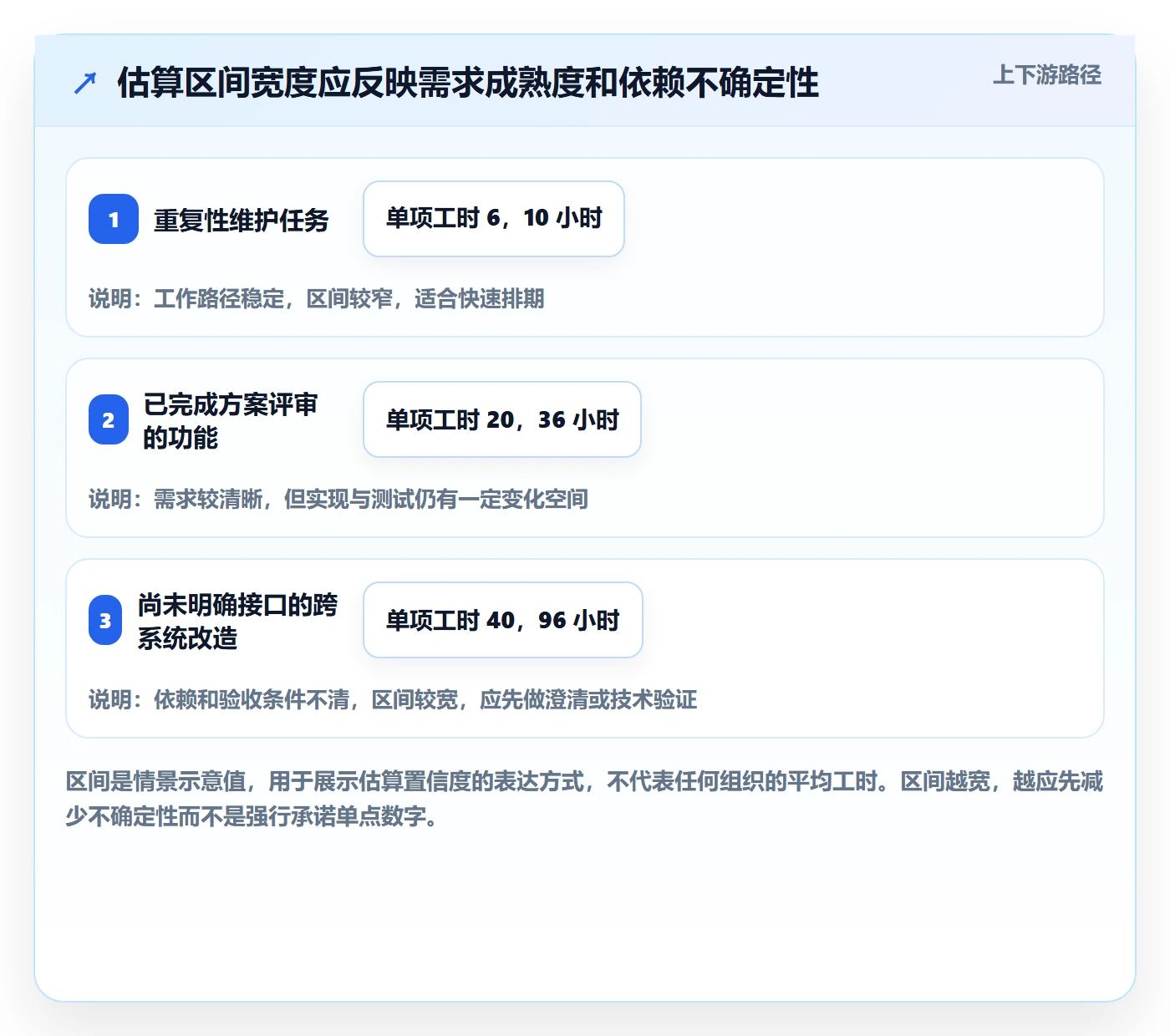The width and height of the screenshot is (1170, 1036).
Task: Click the number 3 badge
Action: [105, 620]
